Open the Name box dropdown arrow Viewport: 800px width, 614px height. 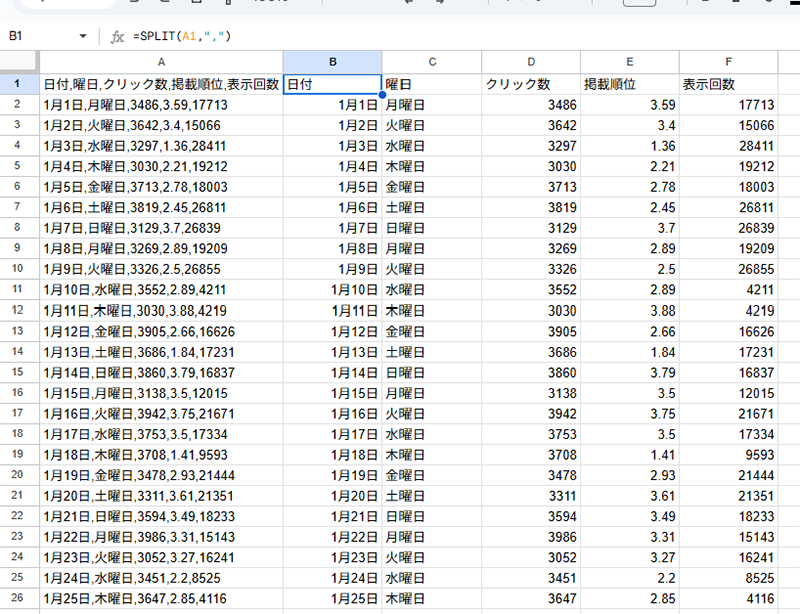click(x=83, y=37)
